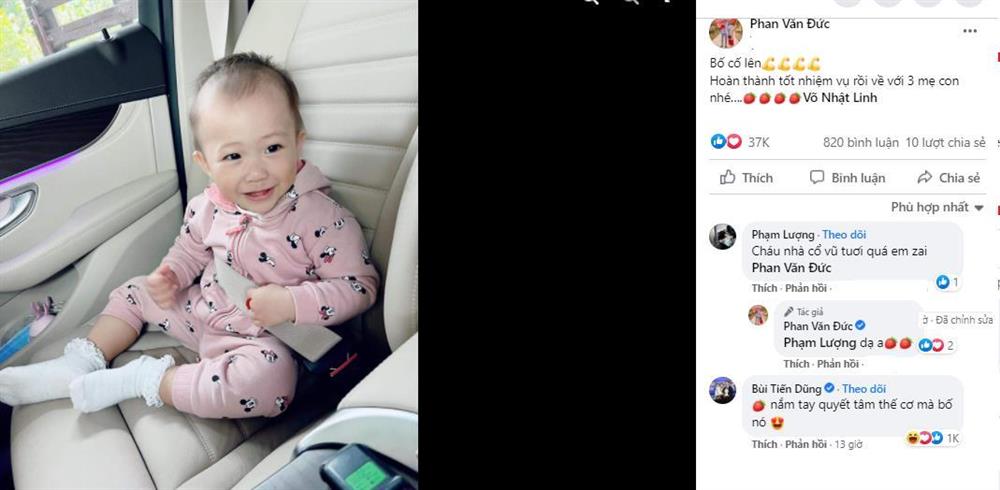Open the 10 lượt chia sẻ shares list
The width and height of the screenshot is (1000, 490).
pos(945,142)
